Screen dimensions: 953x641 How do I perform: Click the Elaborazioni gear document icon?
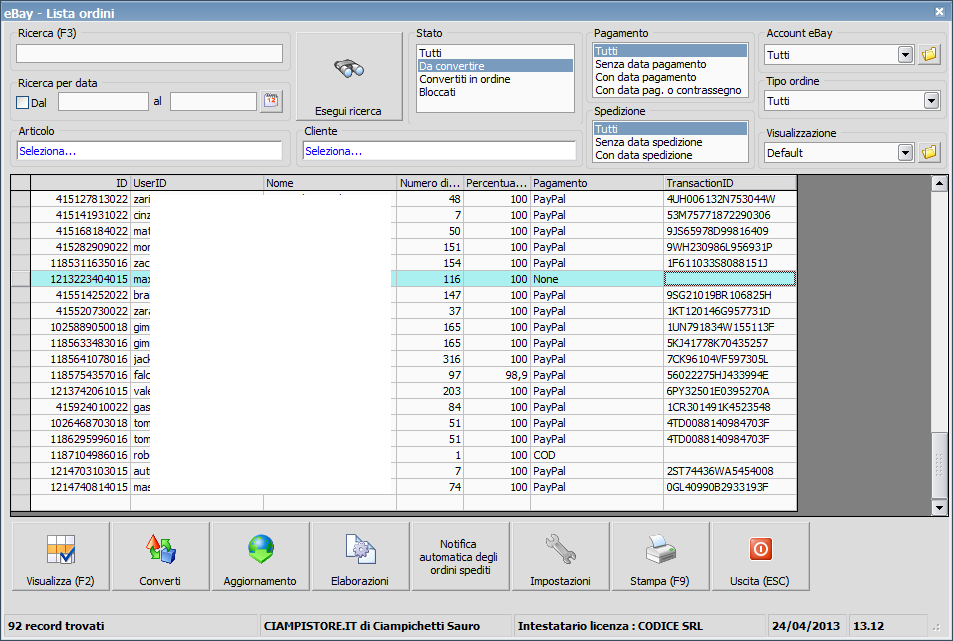[x=360, y=549]
